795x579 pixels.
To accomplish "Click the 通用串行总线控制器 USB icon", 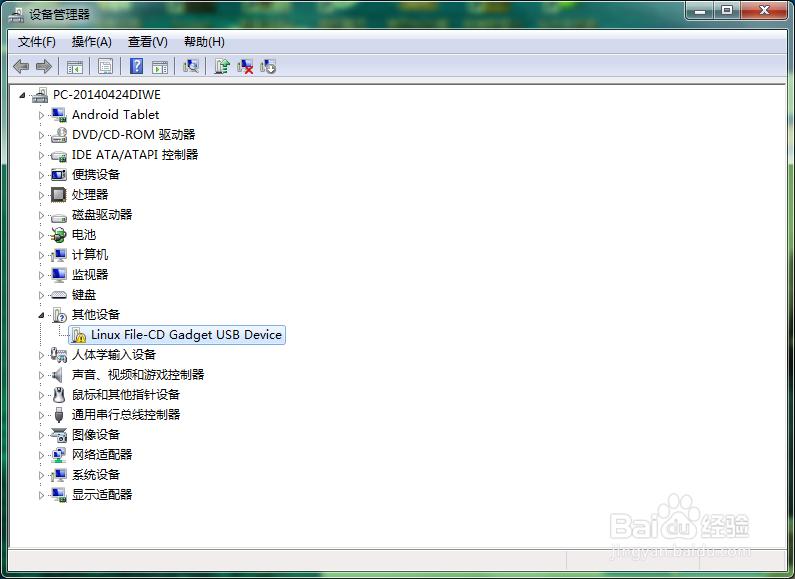I will [59, 415].
